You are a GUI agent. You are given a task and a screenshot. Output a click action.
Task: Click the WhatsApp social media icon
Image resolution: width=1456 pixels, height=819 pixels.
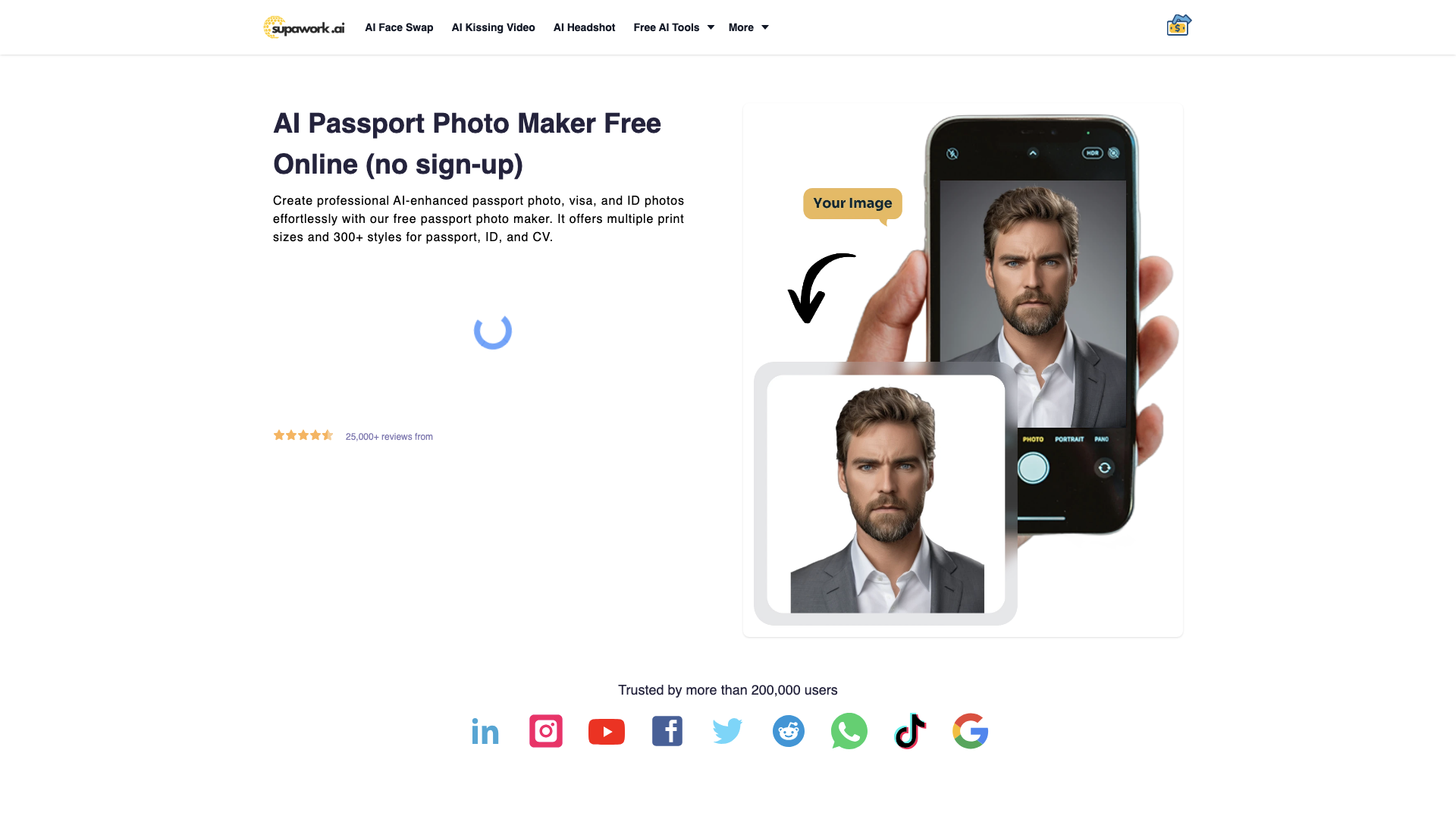pyautogui.click(x=849, y=730)
